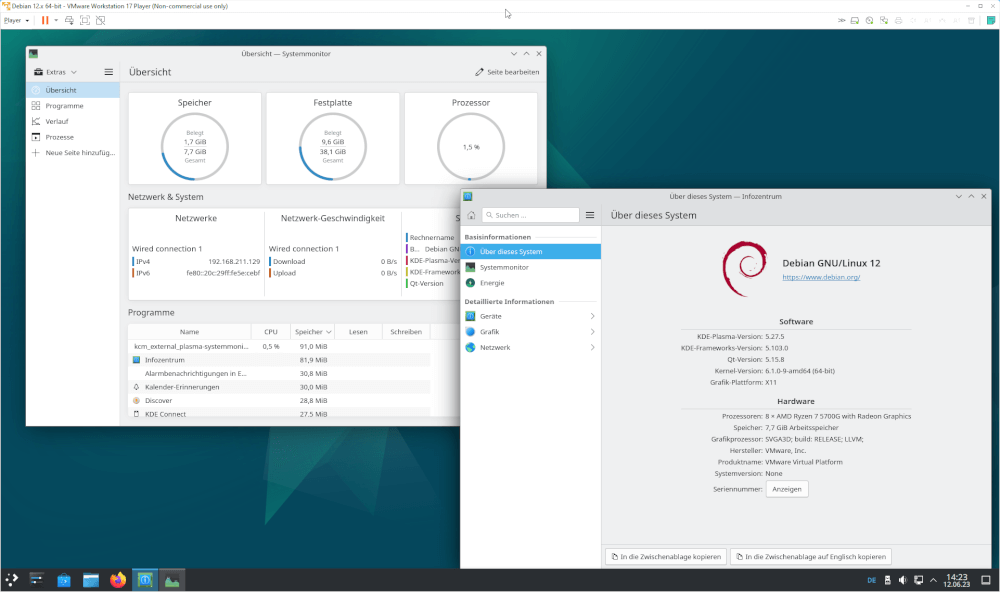
Task: Click the Debian swirl logo
Action: (745, 269)
